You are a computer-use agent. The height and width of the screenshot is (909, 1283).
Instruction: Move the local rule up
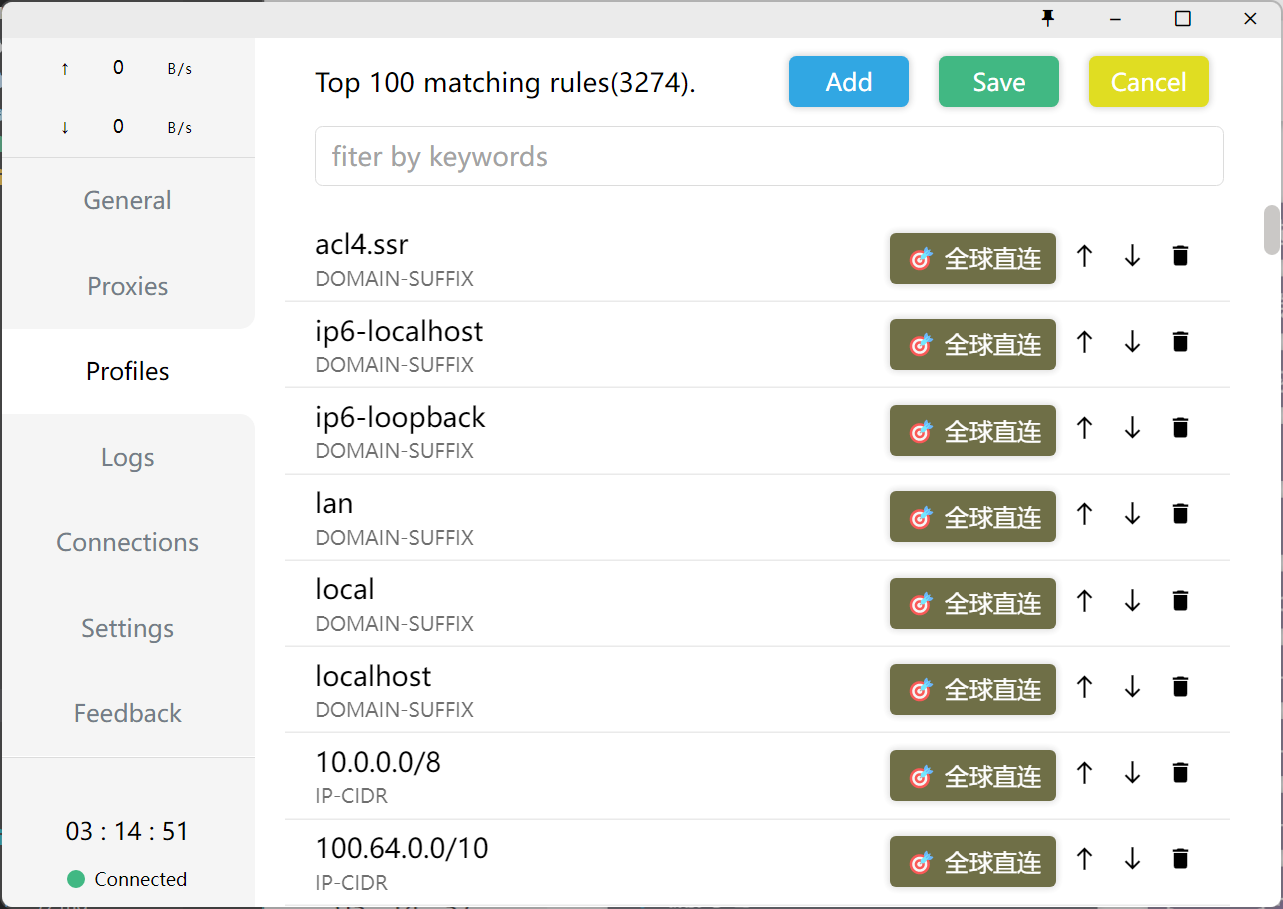pyautogui.click(x=1084, y=601)
